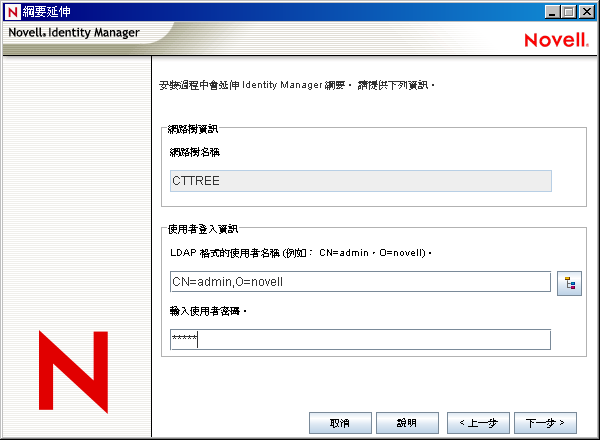Open help with the 說明 button

[x=407, y=423]
